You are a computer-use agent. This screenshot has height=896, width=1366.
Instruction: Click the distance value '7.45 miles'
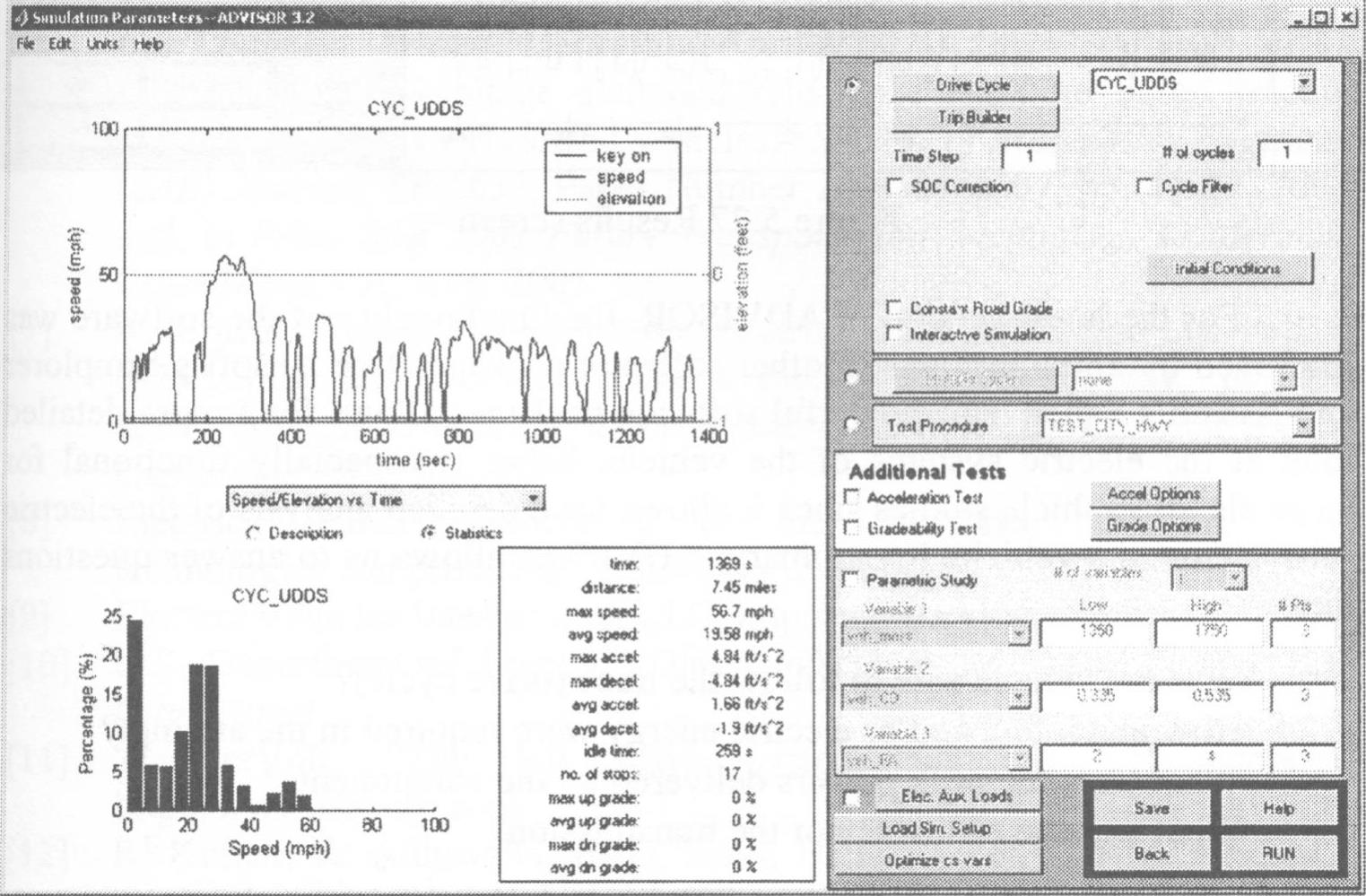[x=744, y=587]
